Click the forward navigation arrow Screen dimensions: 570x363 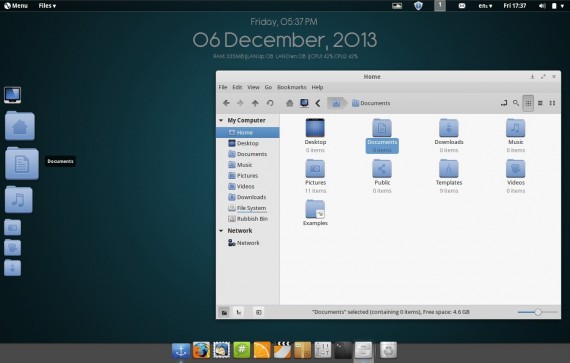tap(240, 103)
